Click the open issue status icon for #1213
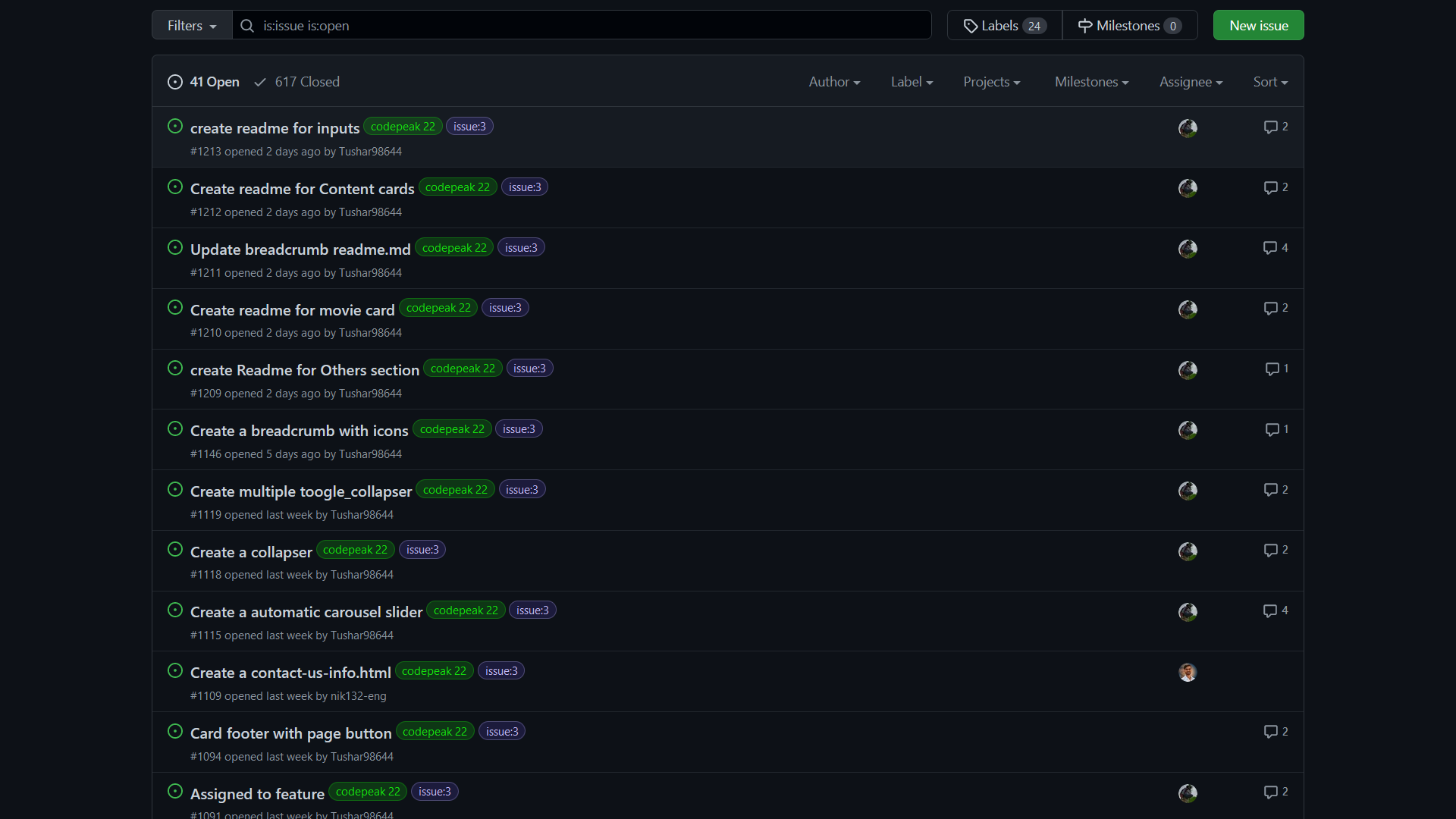 pos(175,126)
